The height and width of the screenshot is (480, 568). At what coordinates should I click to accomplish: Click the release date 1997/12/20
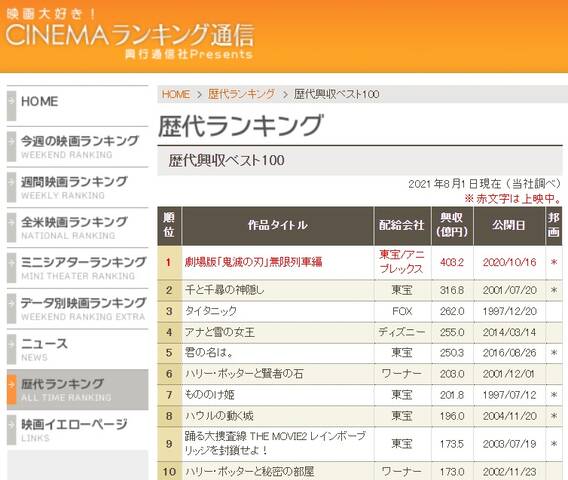pyautogui.click(x=509, y=311)
